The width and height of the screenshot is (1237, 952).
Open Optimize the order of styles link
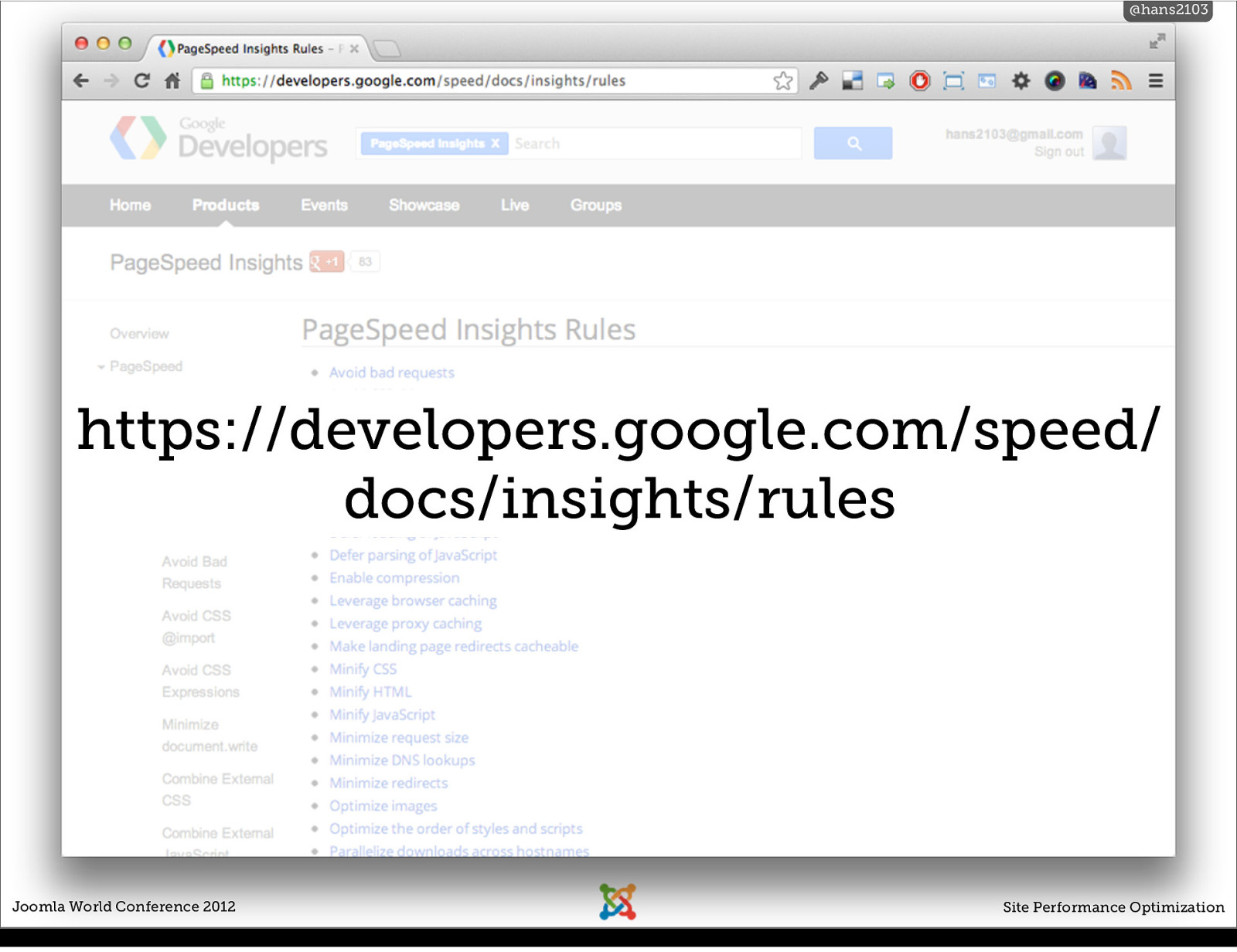click(456, 828)
